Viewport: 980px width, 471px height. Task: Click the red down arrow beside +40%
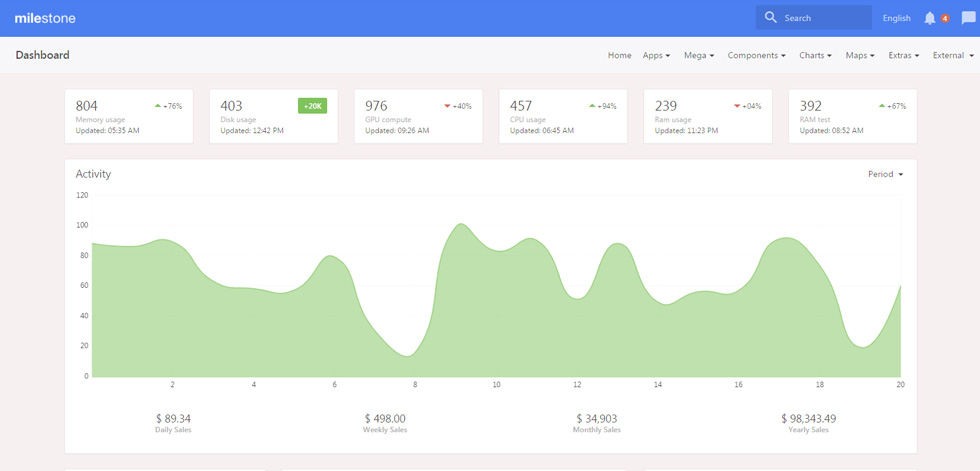(448, 106)
